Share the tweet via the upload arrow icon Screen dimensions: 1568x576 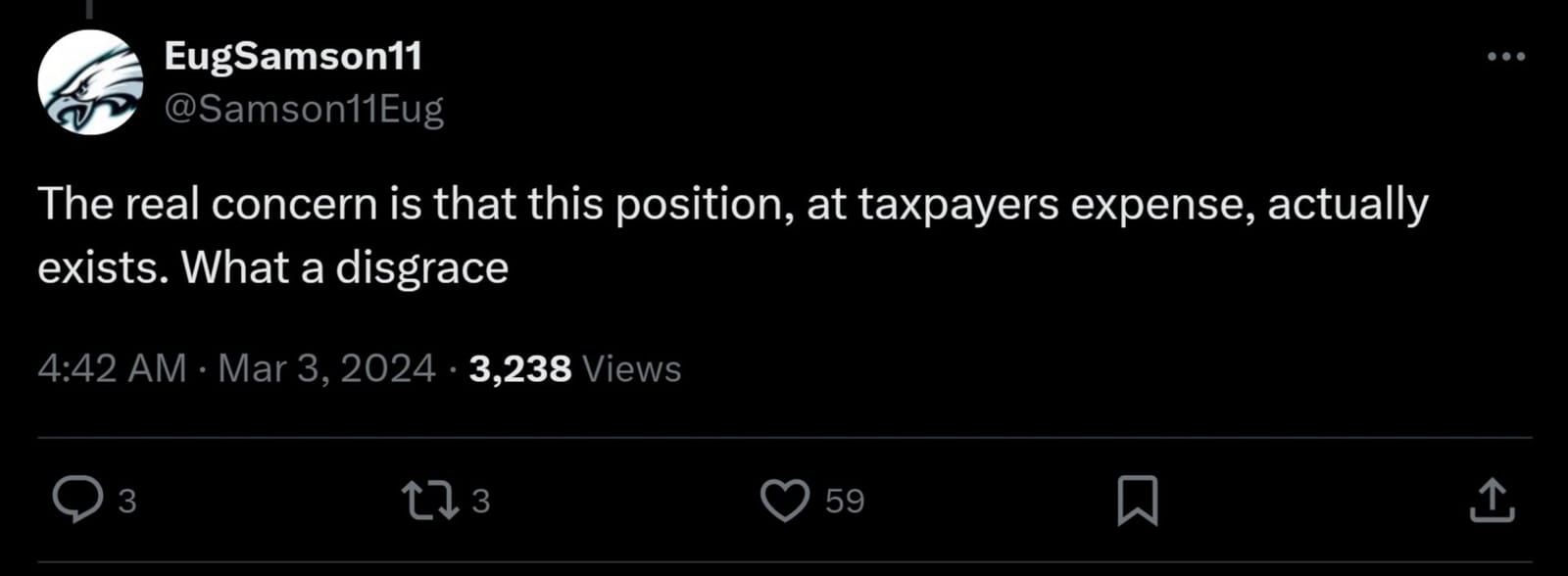coord(1492,500)
